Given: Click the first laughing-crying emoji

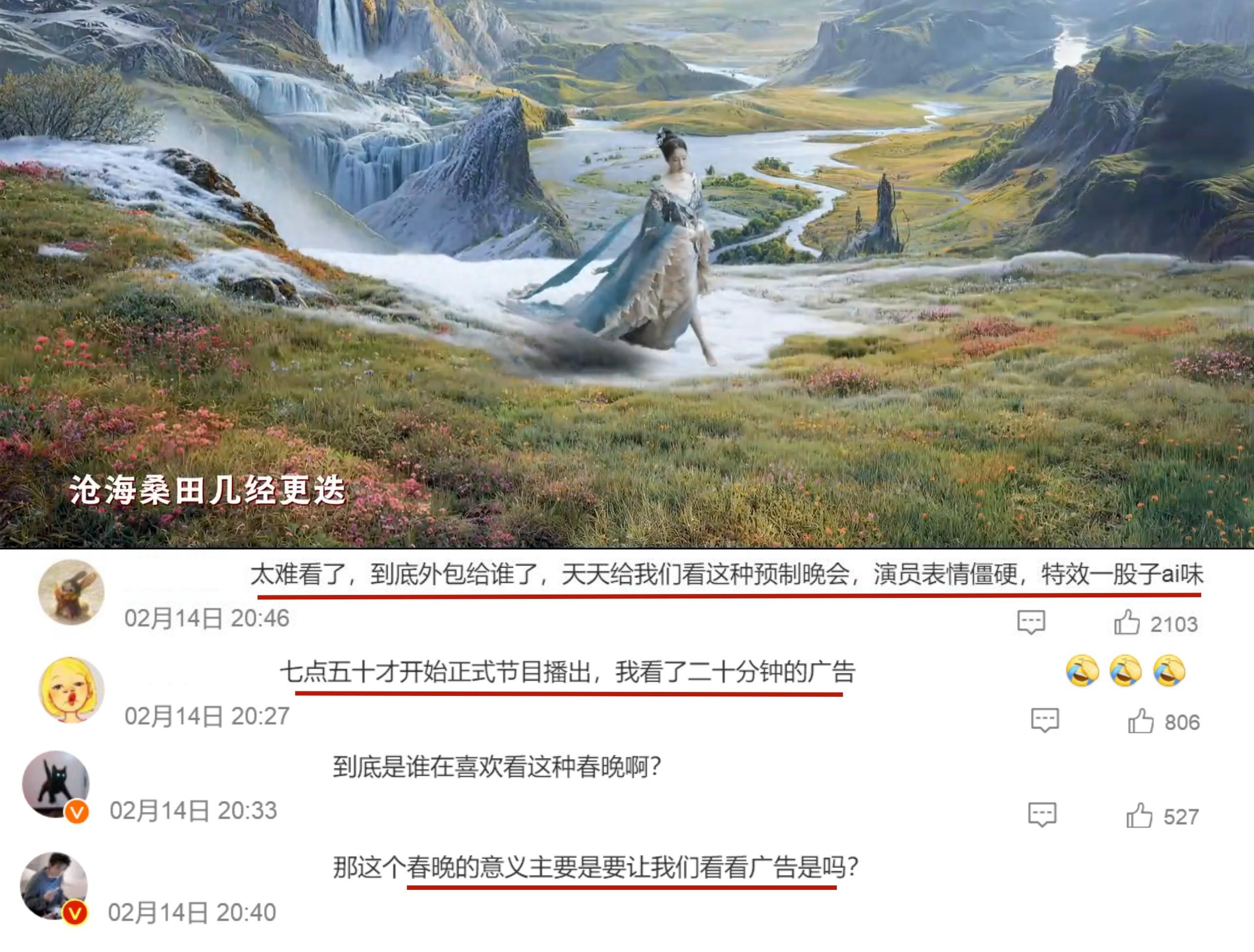Looking at the screenshot, I should [x=1082, y=671].
